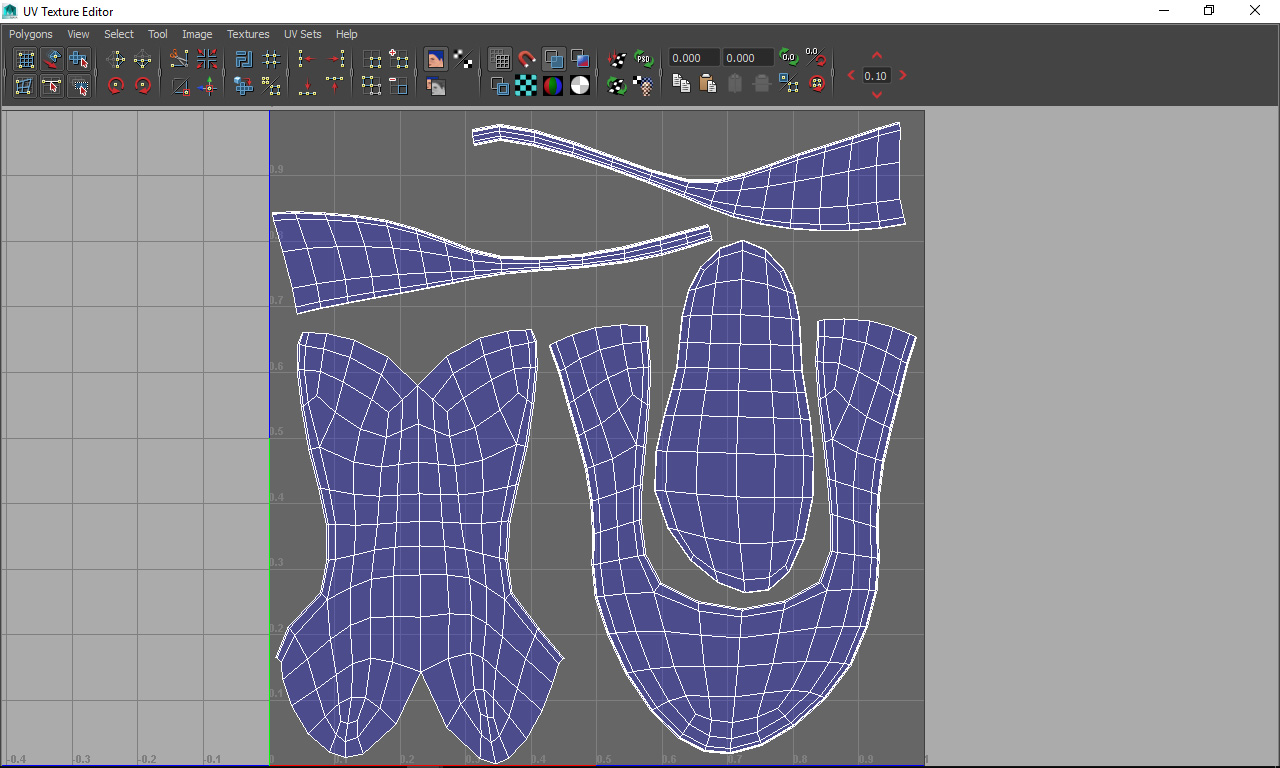Display RGB channels with the color sphere icon
The height and width of the screenshot is (768, 1280).
[x=553, y=86]
